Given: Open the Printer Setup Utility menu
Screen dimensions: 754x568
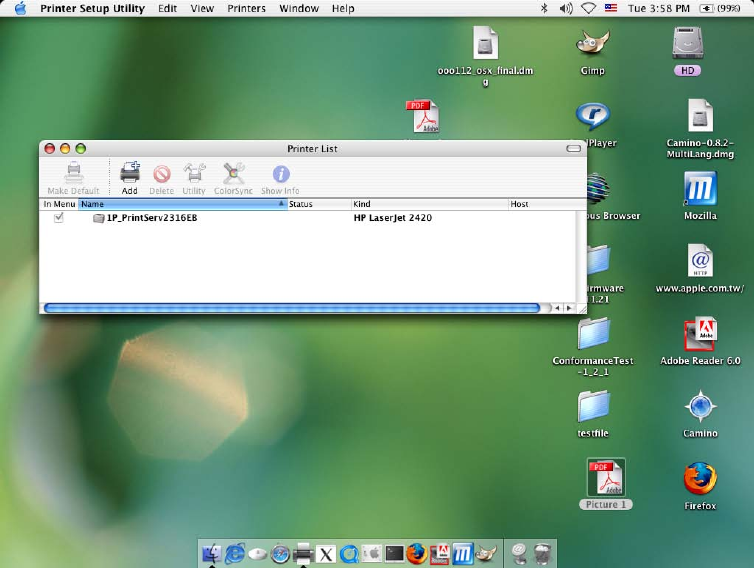Looking at the screenshot, I should coord(92,8).
